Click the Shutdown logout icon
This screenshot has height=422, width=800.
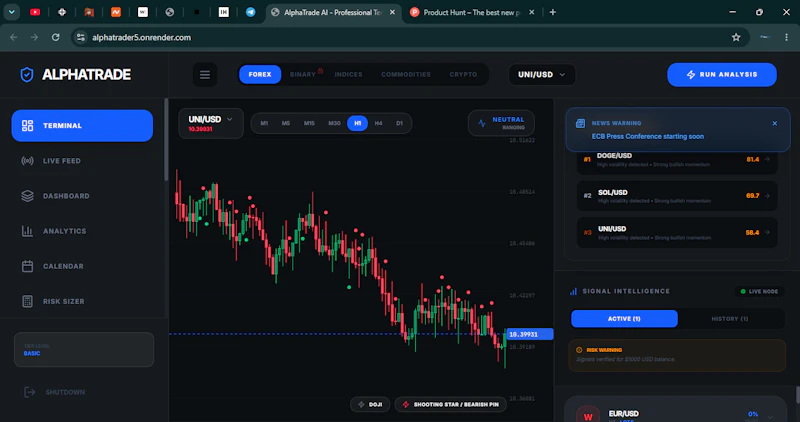(30, 392)
